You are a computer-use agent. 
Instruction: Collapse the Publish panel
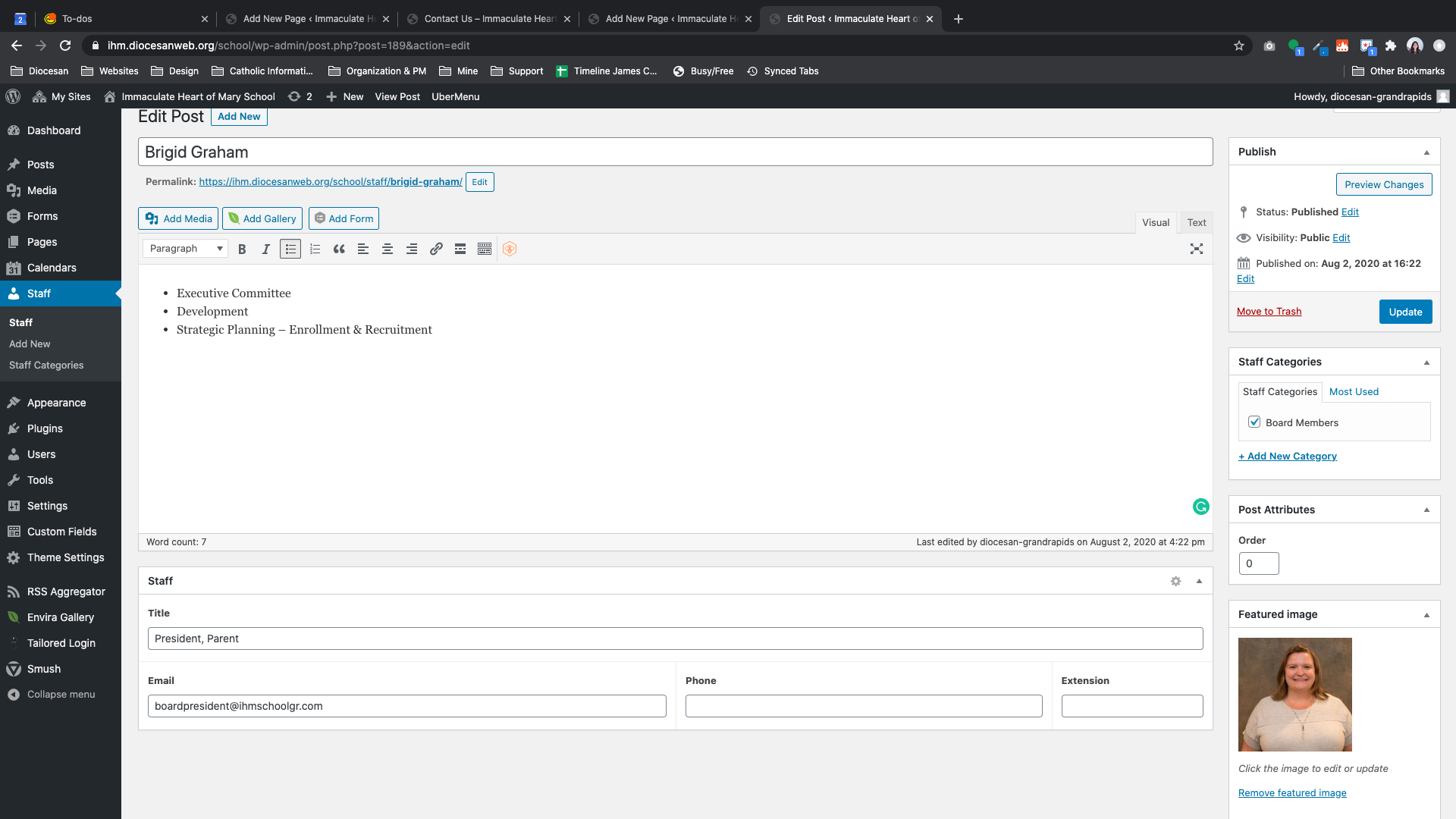click(1426, 152)
